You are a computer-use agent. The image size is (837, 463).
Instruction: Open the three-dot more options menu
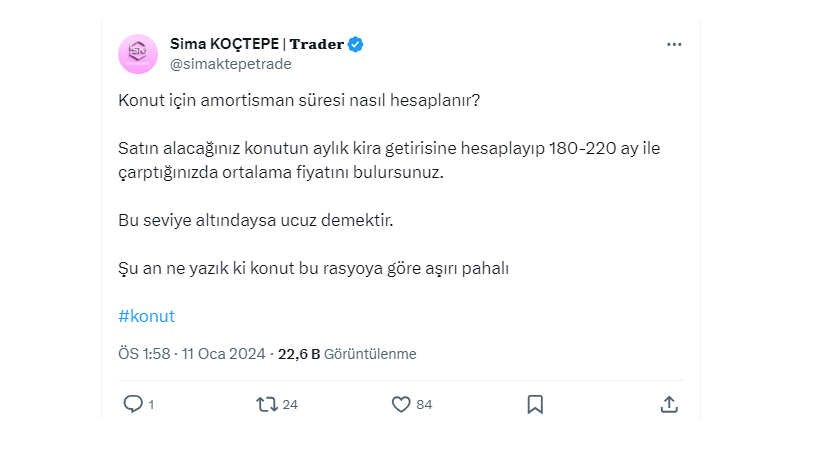pos(674,45)
